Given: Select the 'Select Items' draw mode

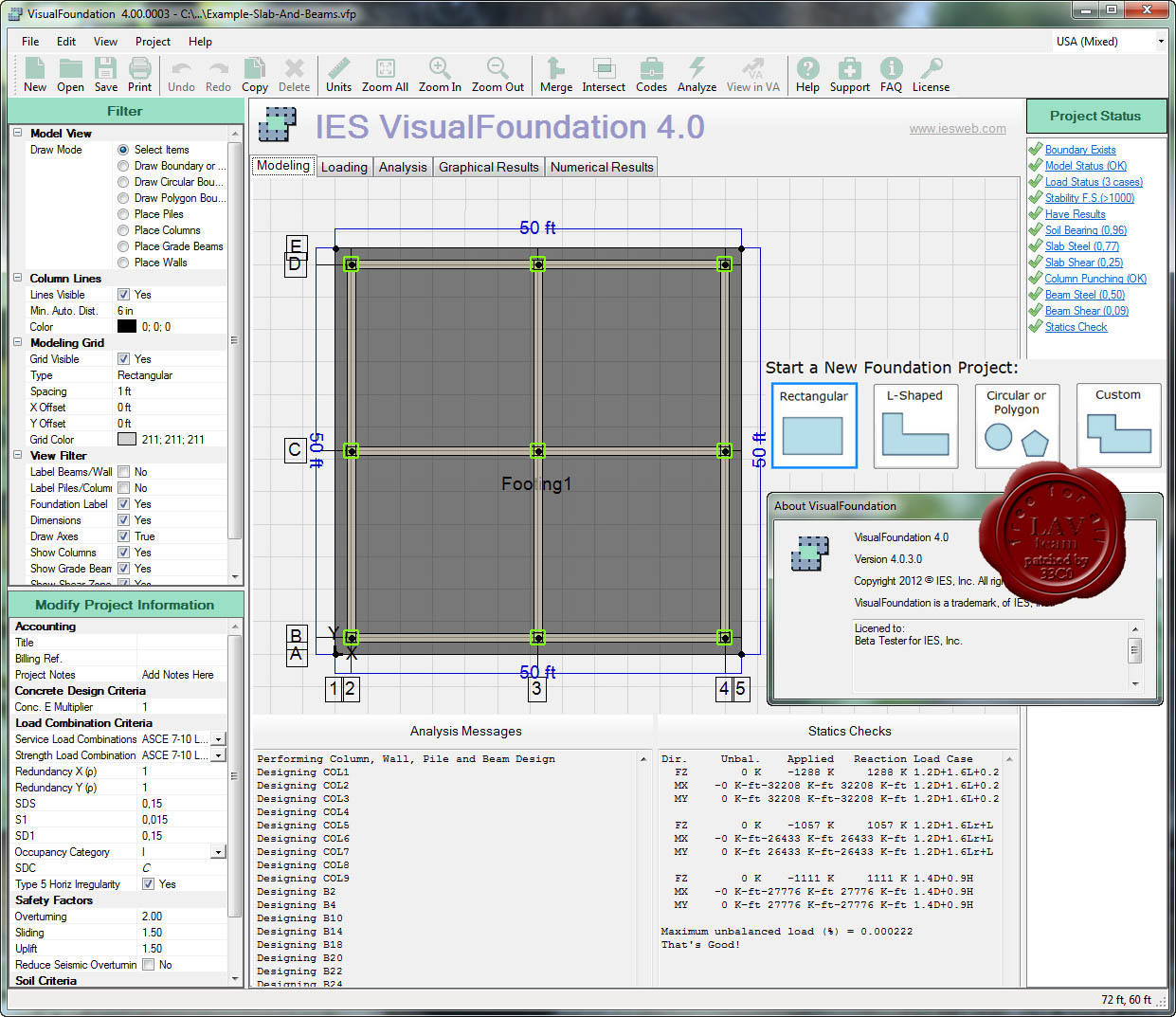Looking at the screenshot, I should pos(123,150).
